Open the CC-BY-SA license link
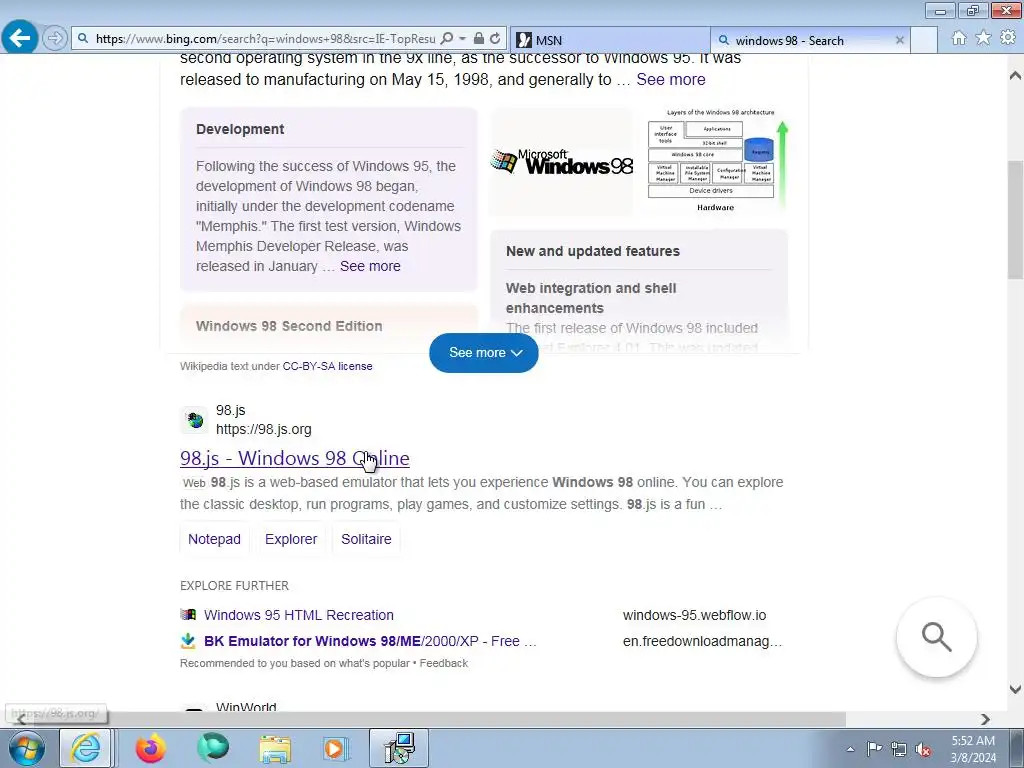 327,366
